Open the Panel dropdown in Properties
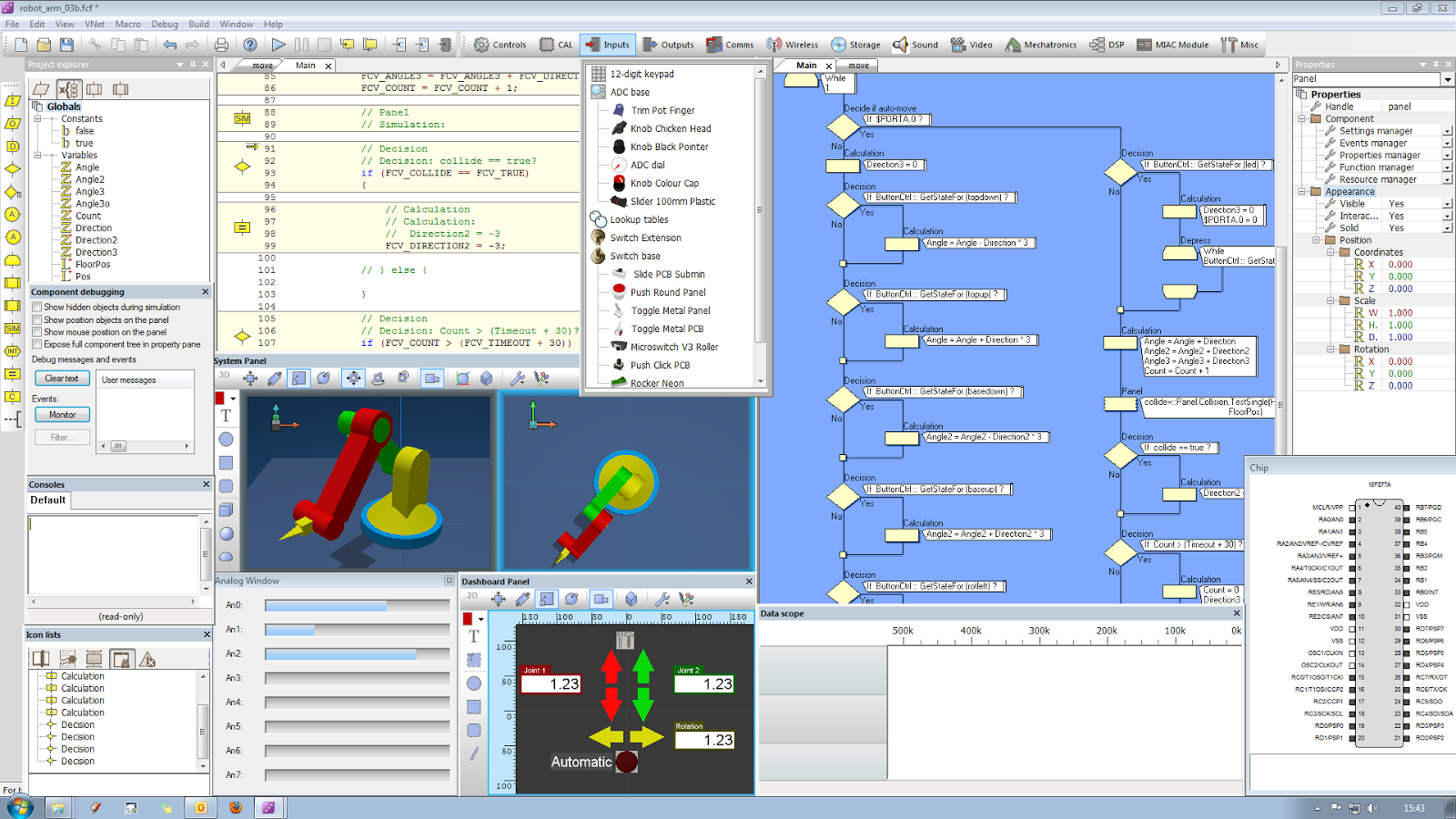 click(x=1447, y=79)
